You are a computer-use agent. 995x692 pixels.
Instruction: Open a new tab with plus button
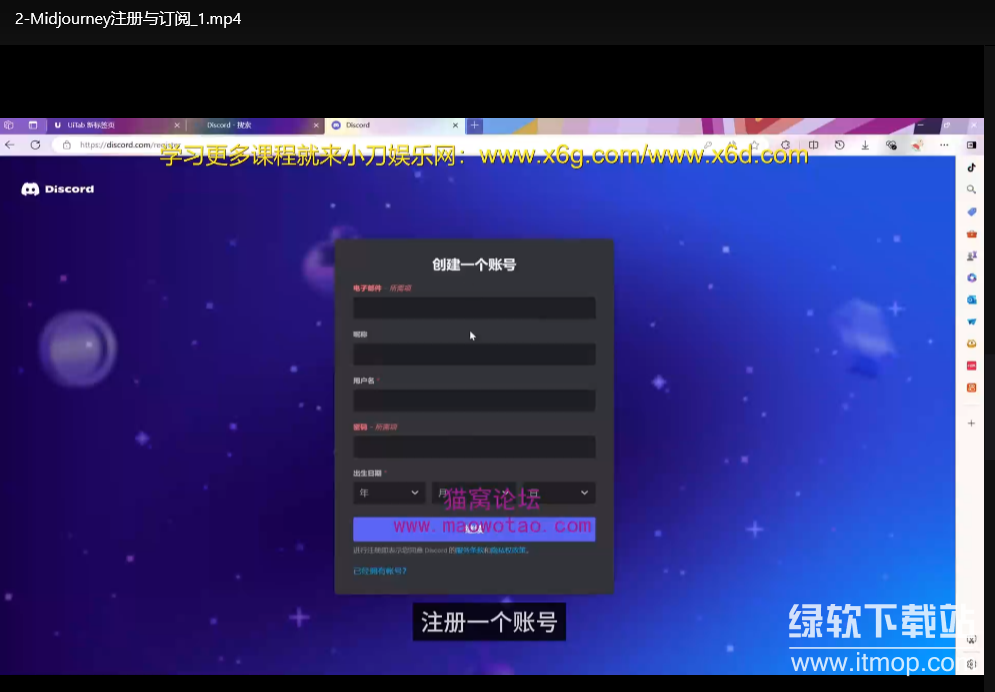474,125
